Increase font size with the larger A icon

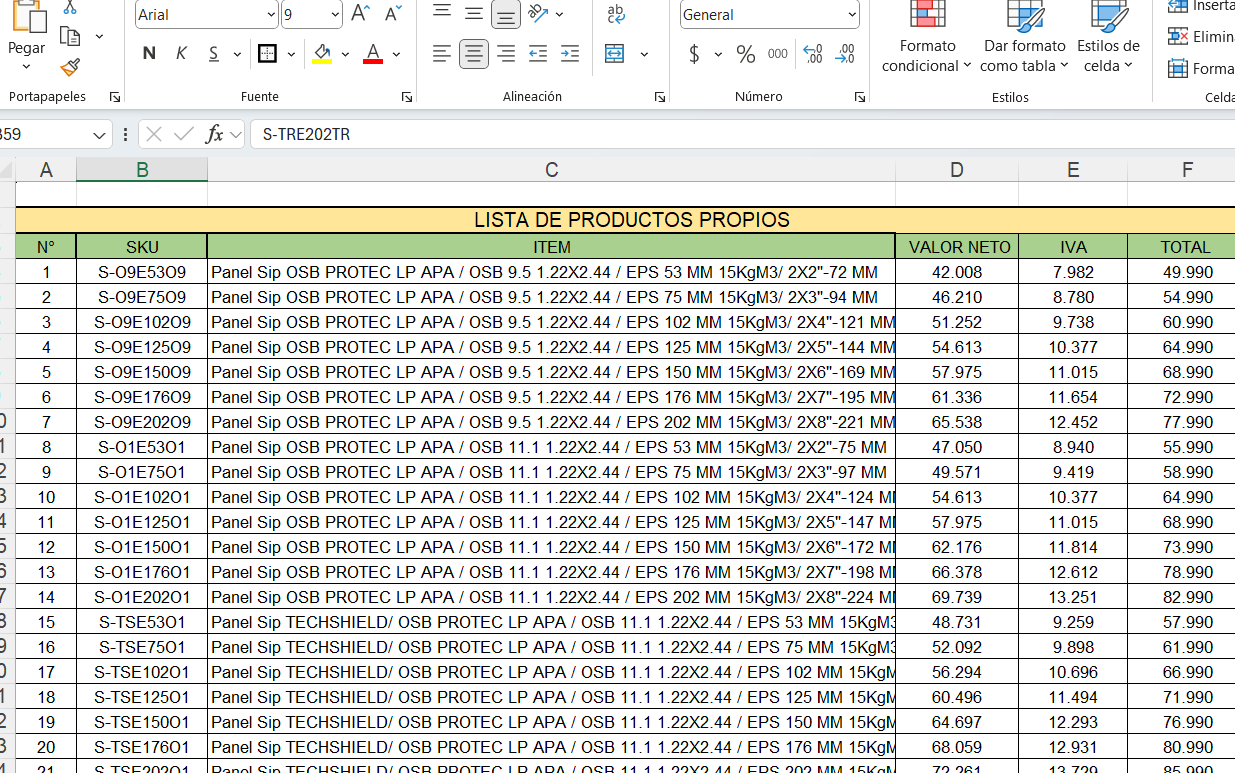(x=361, y=14)
